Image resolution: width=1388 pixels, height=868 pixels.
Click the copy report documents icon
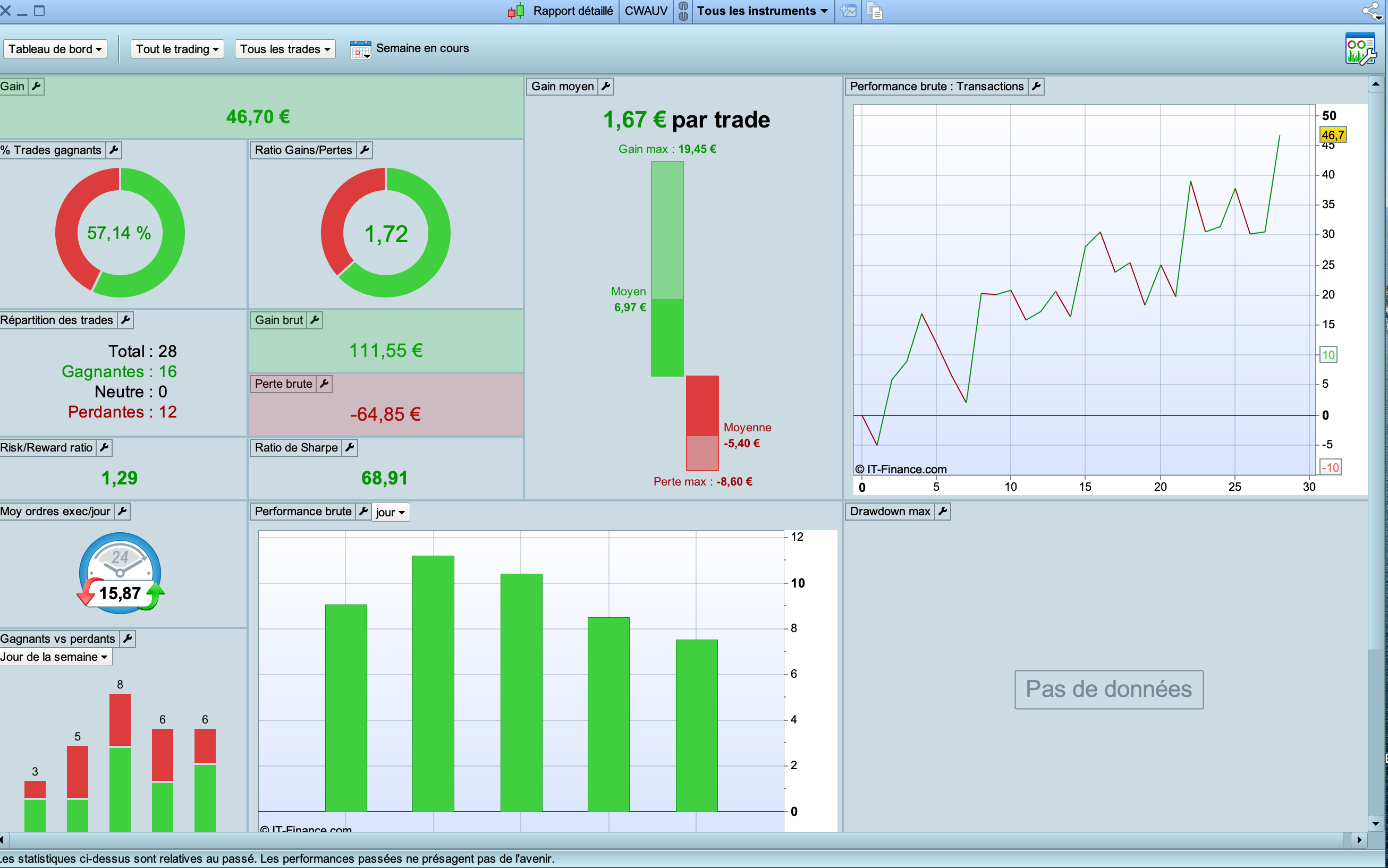coord(875,11)
